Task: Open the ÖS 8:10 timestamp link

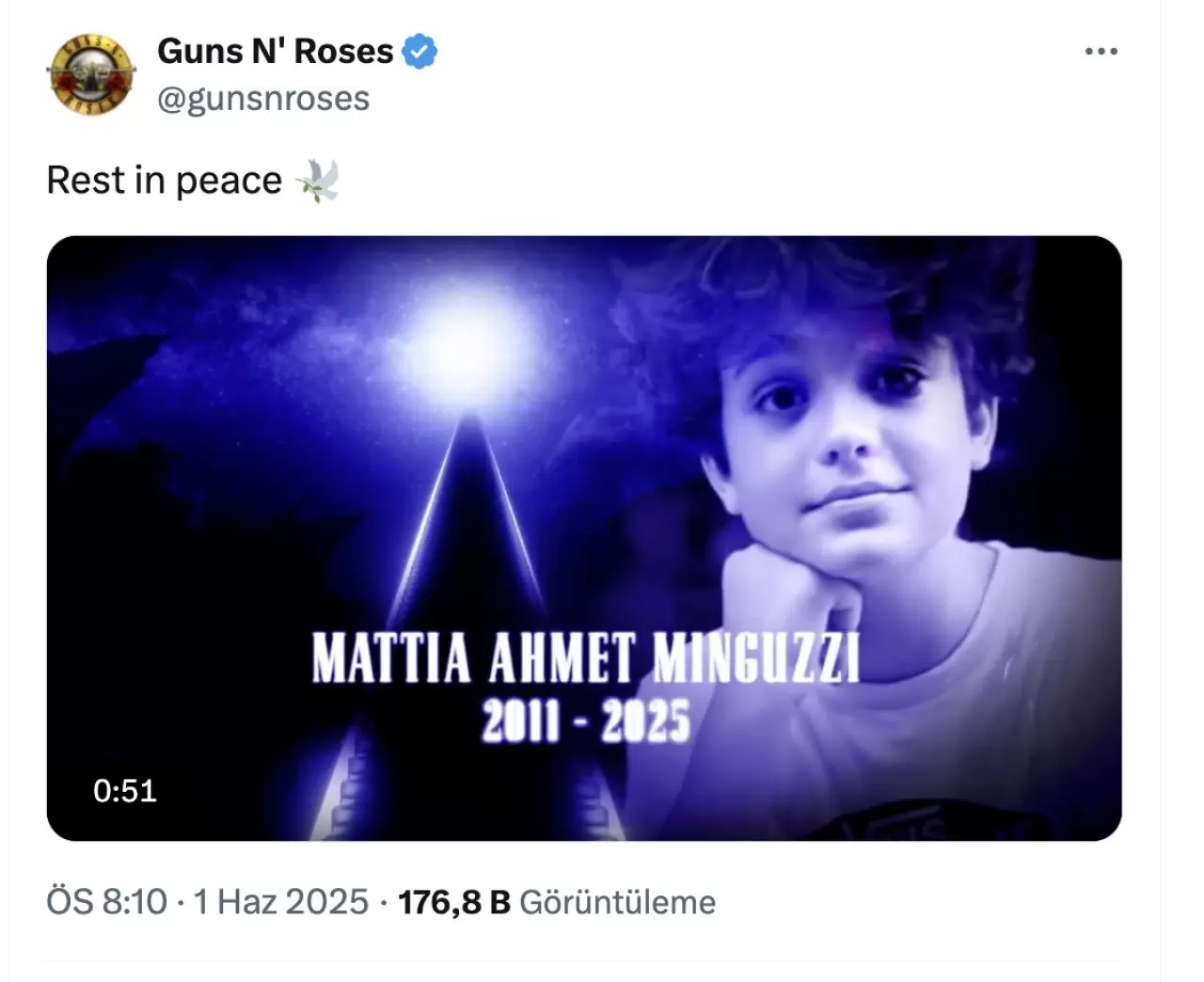Action: [x=106, y=902]
